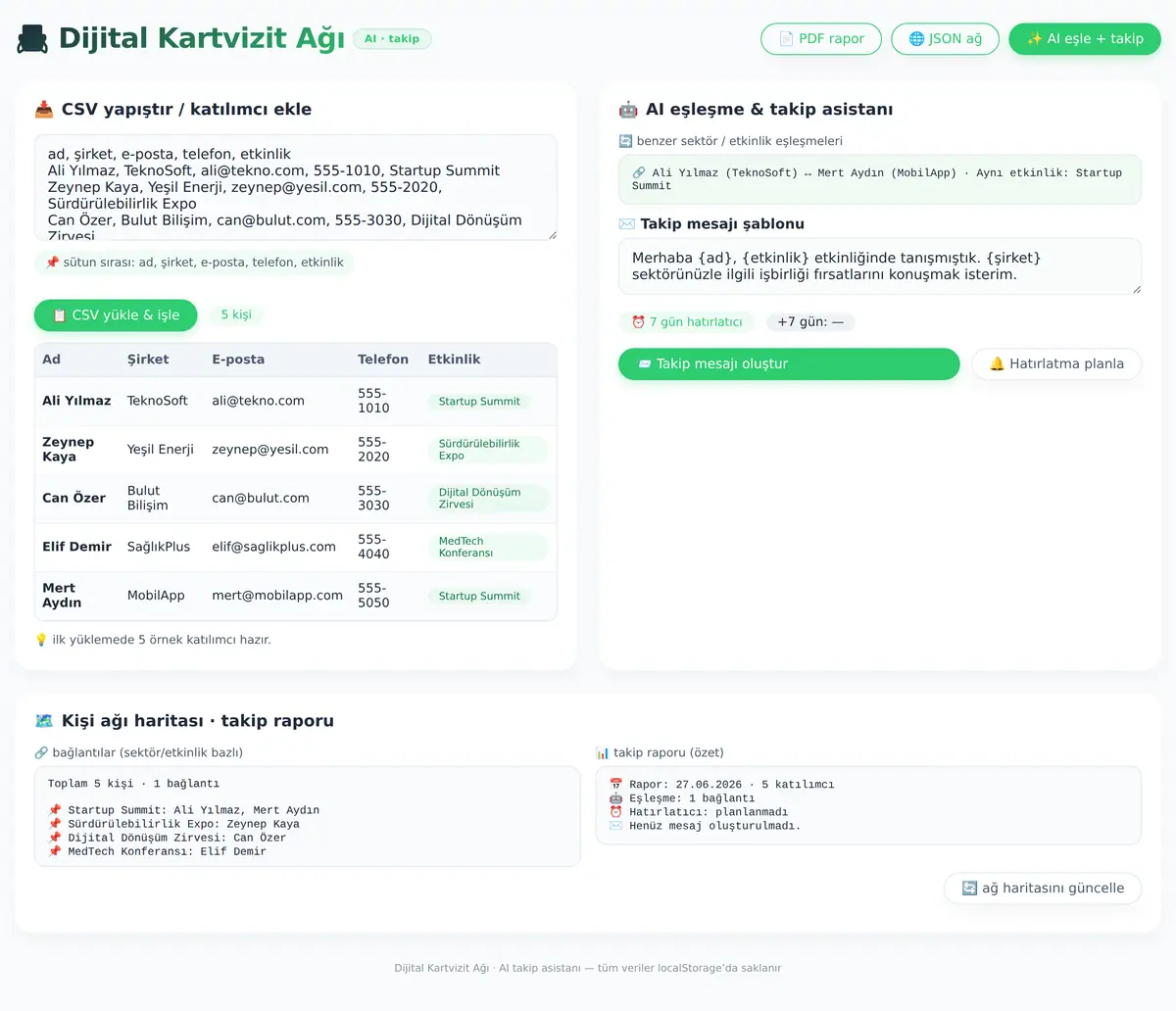Click the refresh icon beside benzer sektör

[625, 141]
